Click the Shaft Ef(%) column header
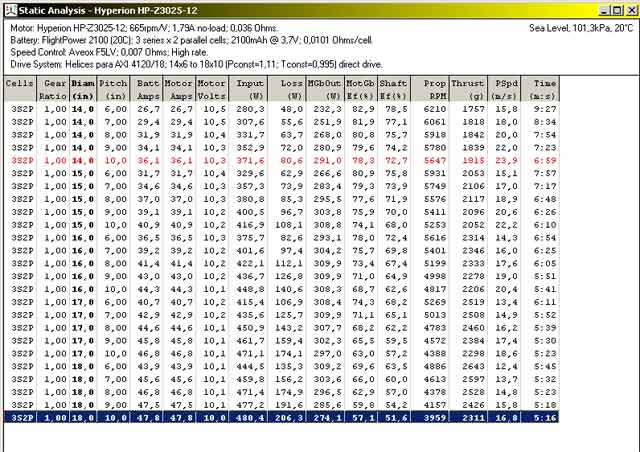 tap(398, 86)
